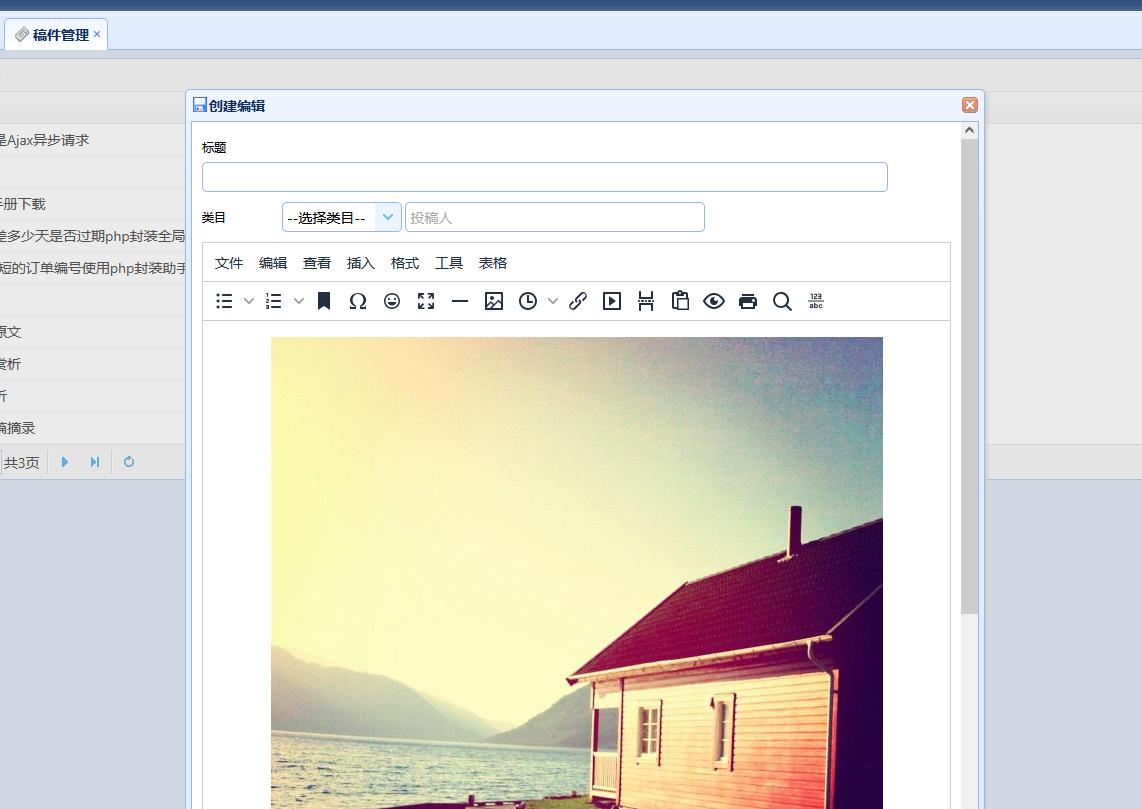
Task: Click the print icon
Action: pyautogui.click(x=748, y=301)
